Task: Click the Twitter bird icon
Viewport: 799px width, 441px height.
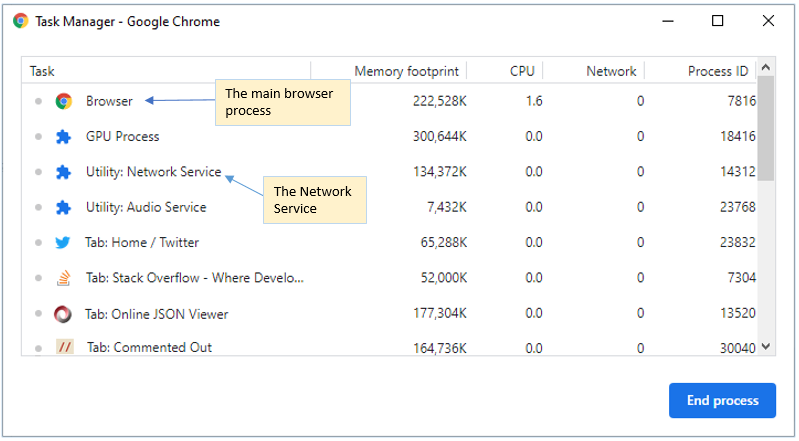Action: click(x=63, y=242)
